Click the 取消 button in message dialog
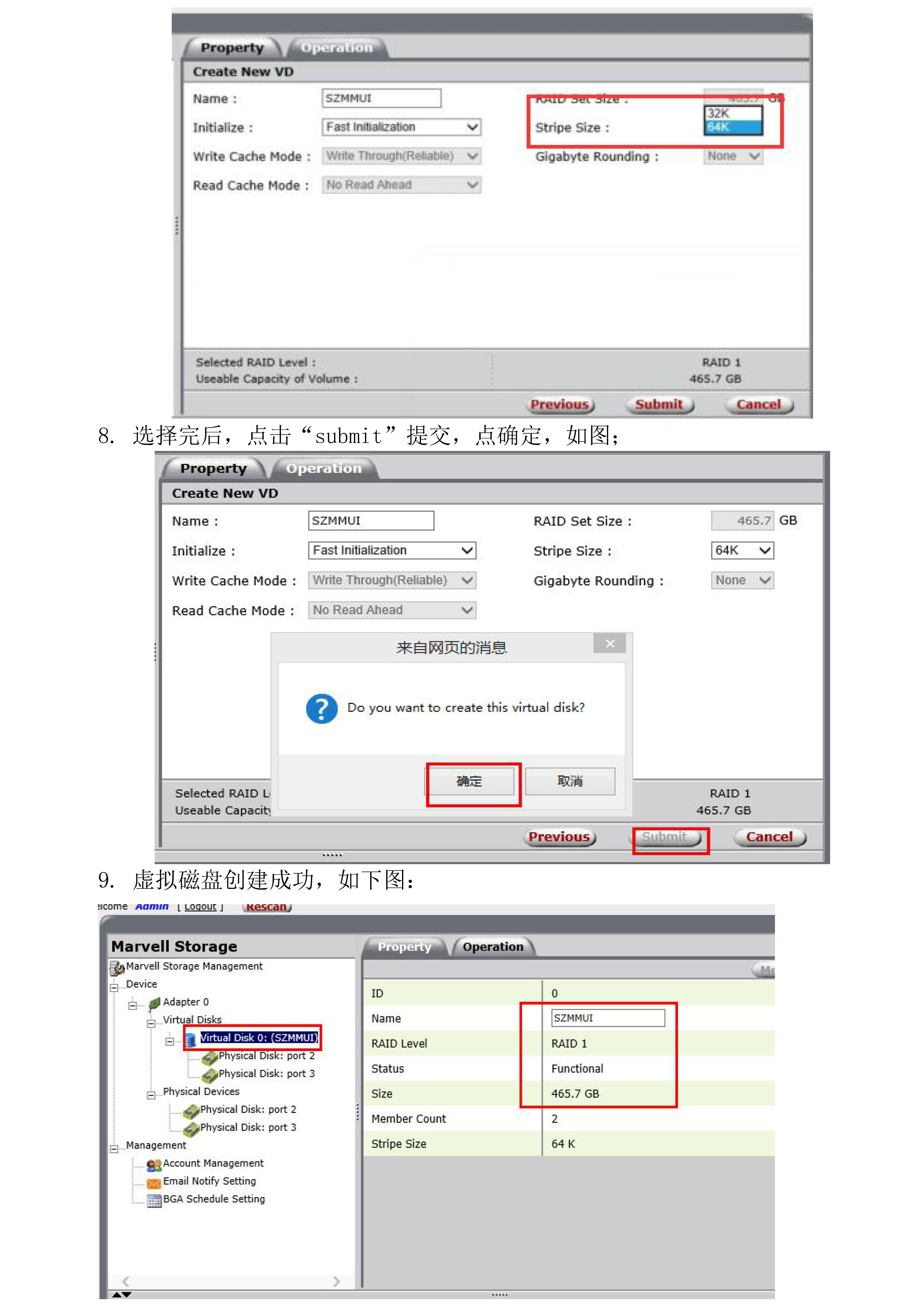The height and width of the screenshot is (1307, 924). (570, 782)
